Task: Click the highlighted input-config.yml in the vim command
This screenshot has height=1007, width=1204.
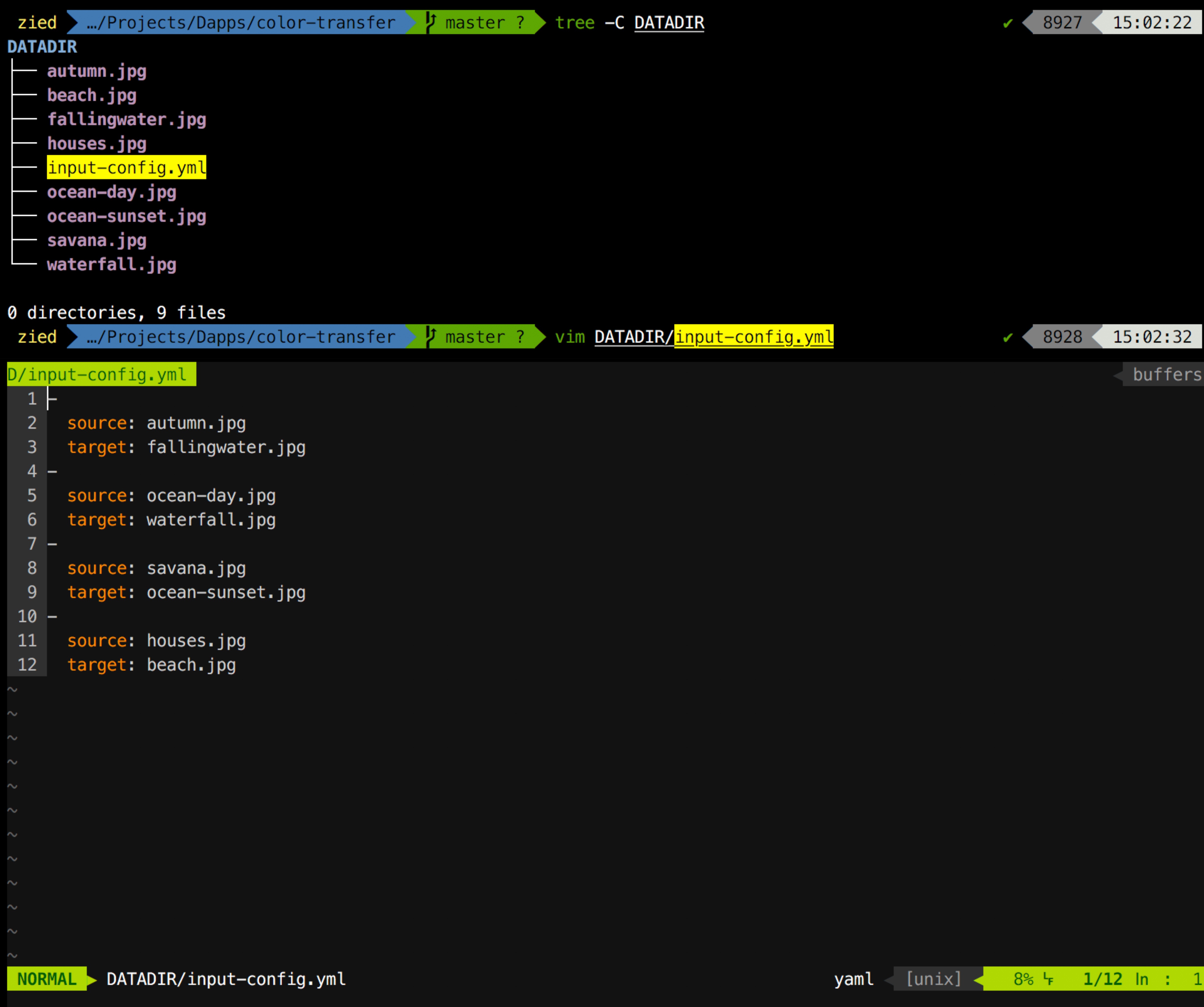Action: coord(753,336)
